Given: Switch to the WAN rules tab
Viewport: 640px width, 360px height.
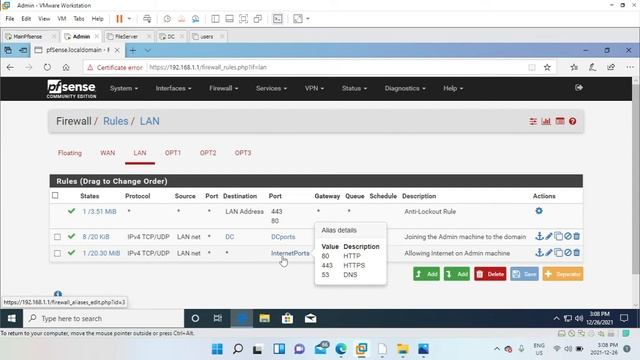Looking at the screenshot, I should click(108, 153).
